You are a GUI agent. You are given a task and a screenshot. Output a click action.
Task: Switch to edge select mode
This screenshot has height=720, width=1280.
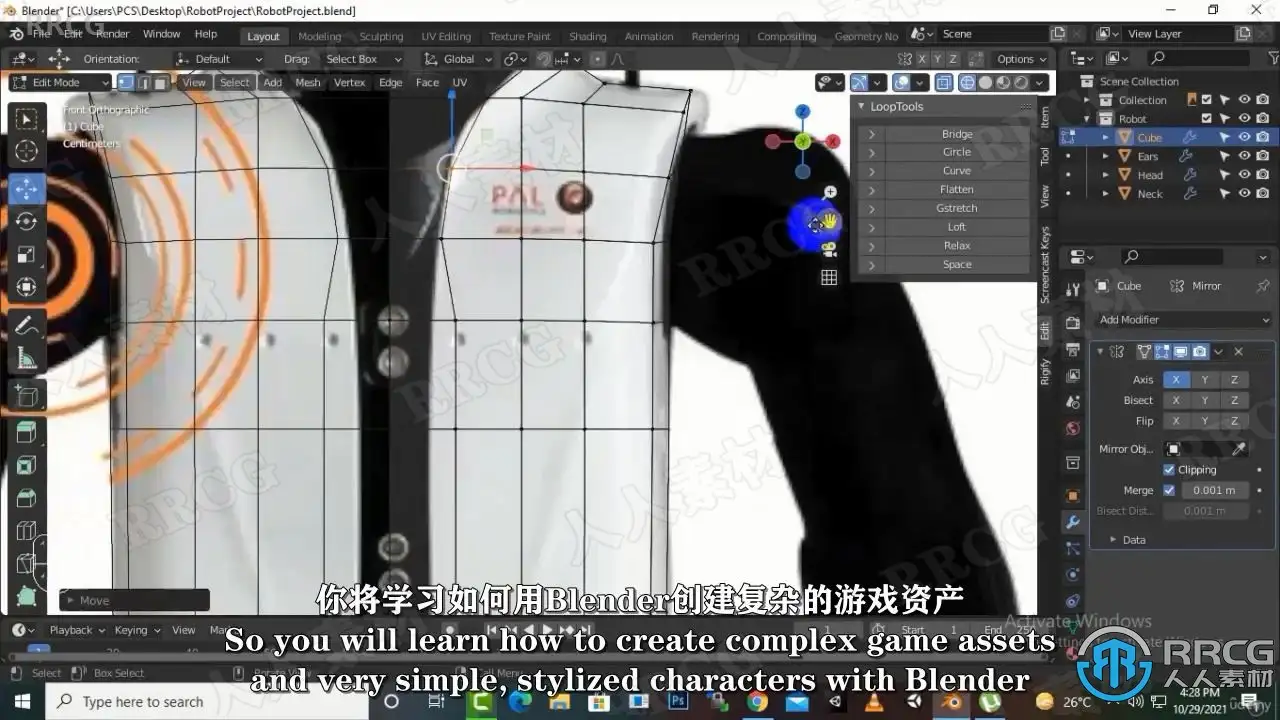144,83
